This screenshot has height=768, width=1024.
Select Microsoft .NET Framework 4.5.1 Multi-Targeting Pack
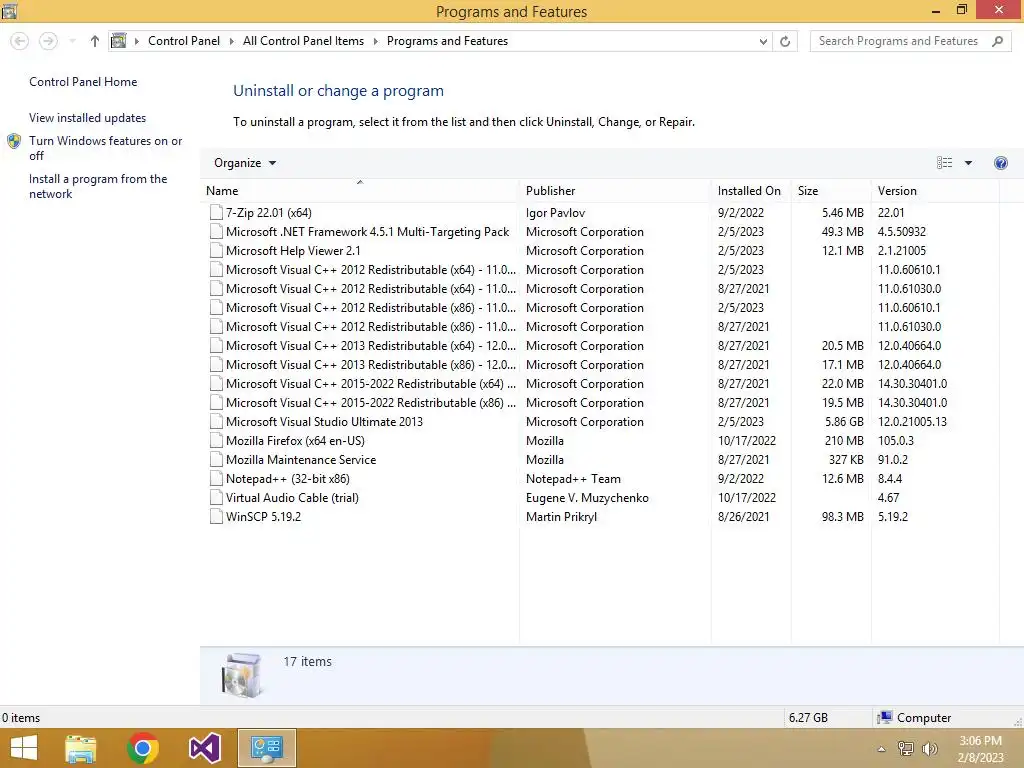tap(367, 231)
